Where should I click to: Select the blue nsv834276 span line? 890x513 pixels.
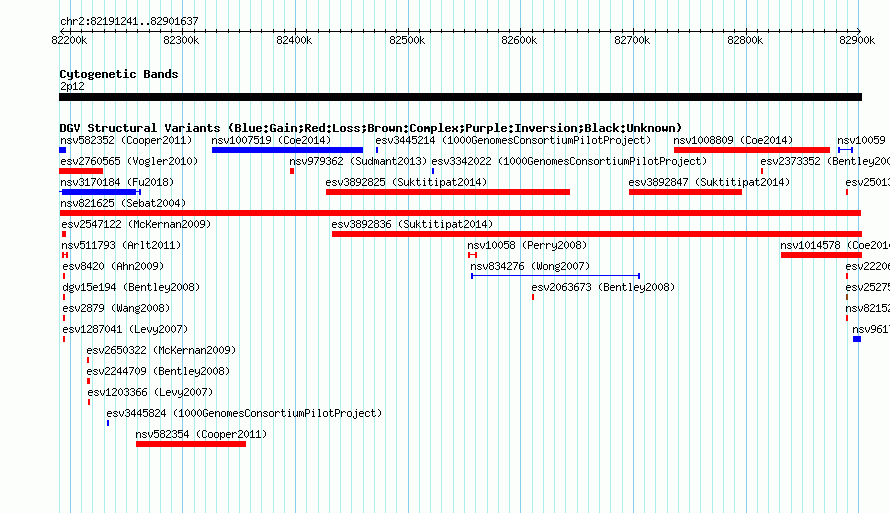(556, 276)
